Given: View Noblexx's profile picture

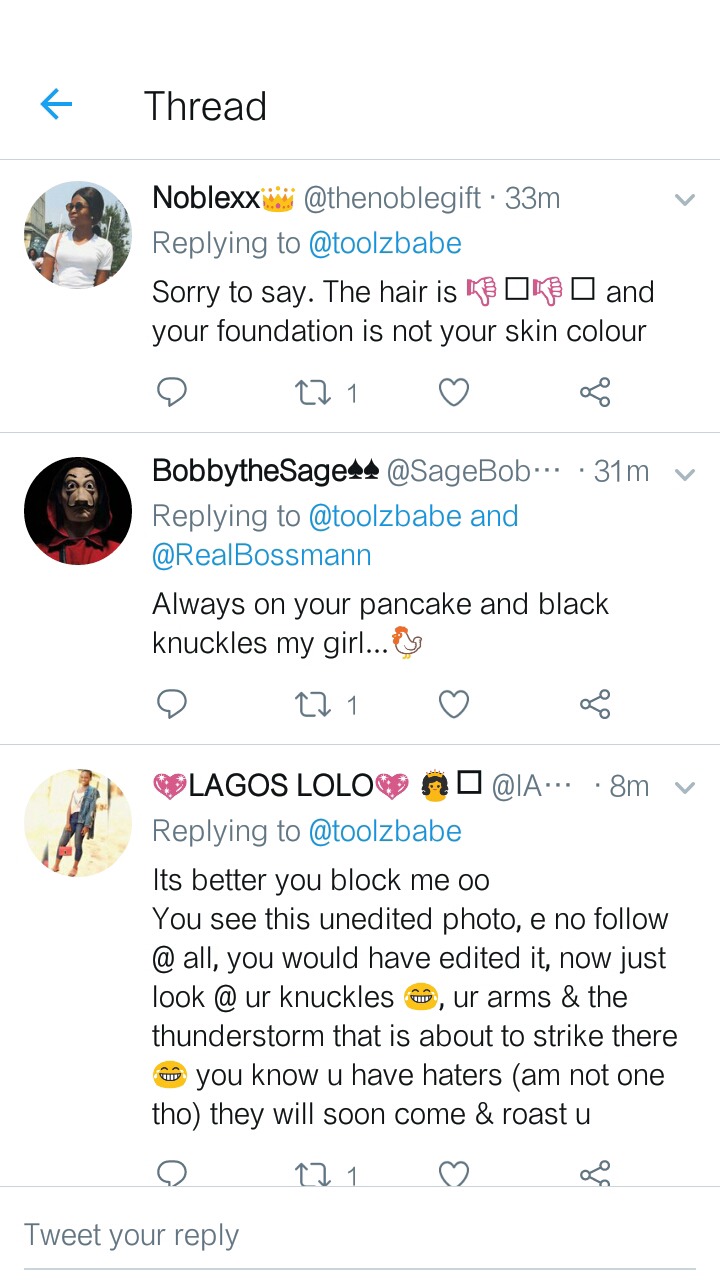Looking at the screenshot, I should click(78, 235).
